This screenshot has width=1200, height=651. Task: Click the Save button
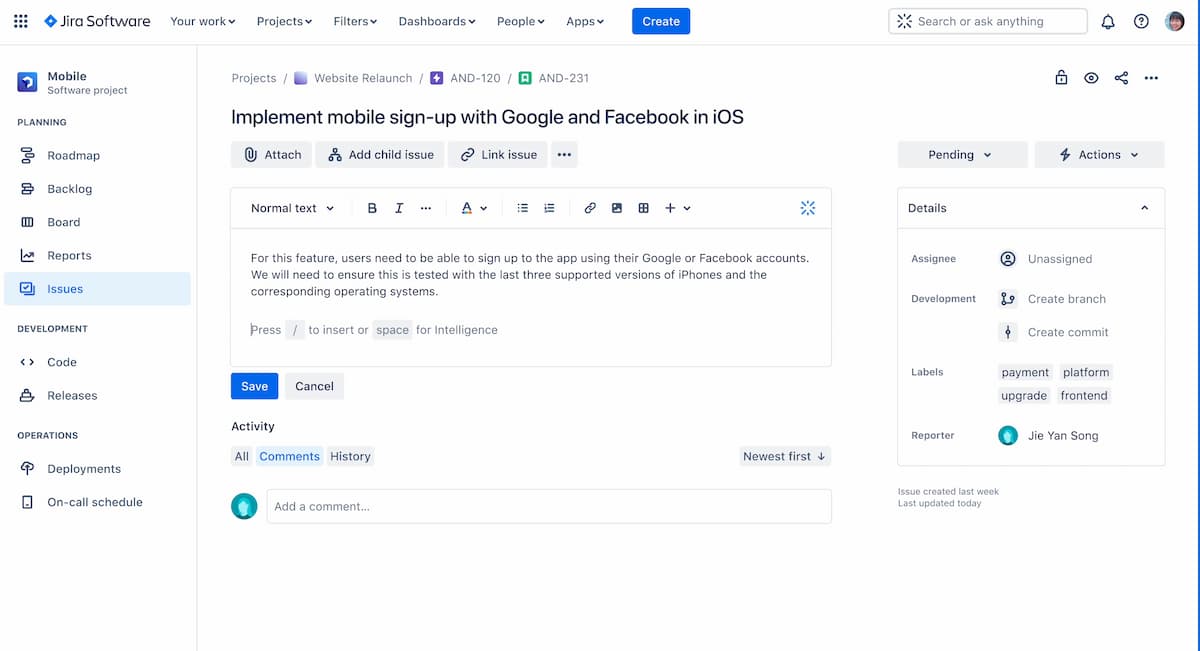click(x=254, y=386)
